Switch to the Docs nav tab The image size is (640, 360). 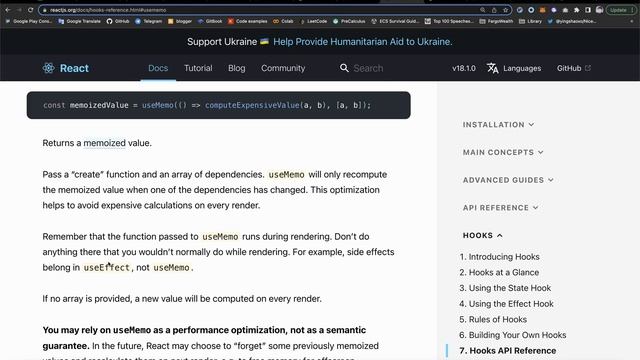tap(158, 68)
